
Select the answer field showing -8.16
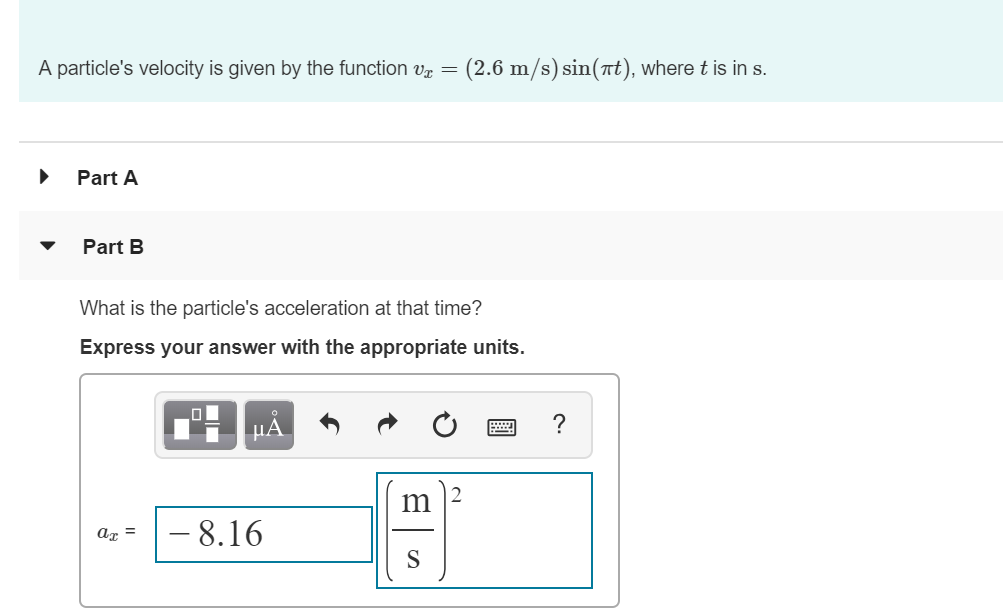(263, 533)
